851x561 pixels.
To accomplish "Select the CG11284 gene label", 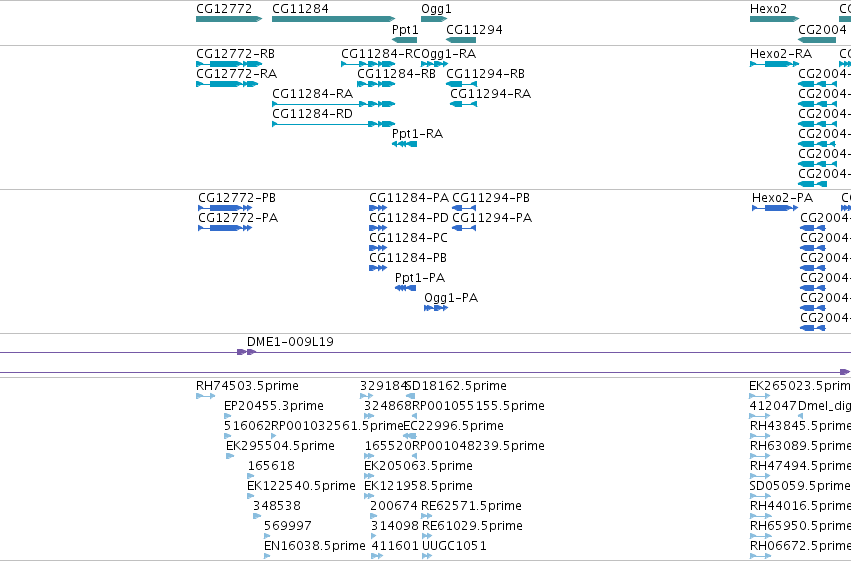I will (300, 9).
